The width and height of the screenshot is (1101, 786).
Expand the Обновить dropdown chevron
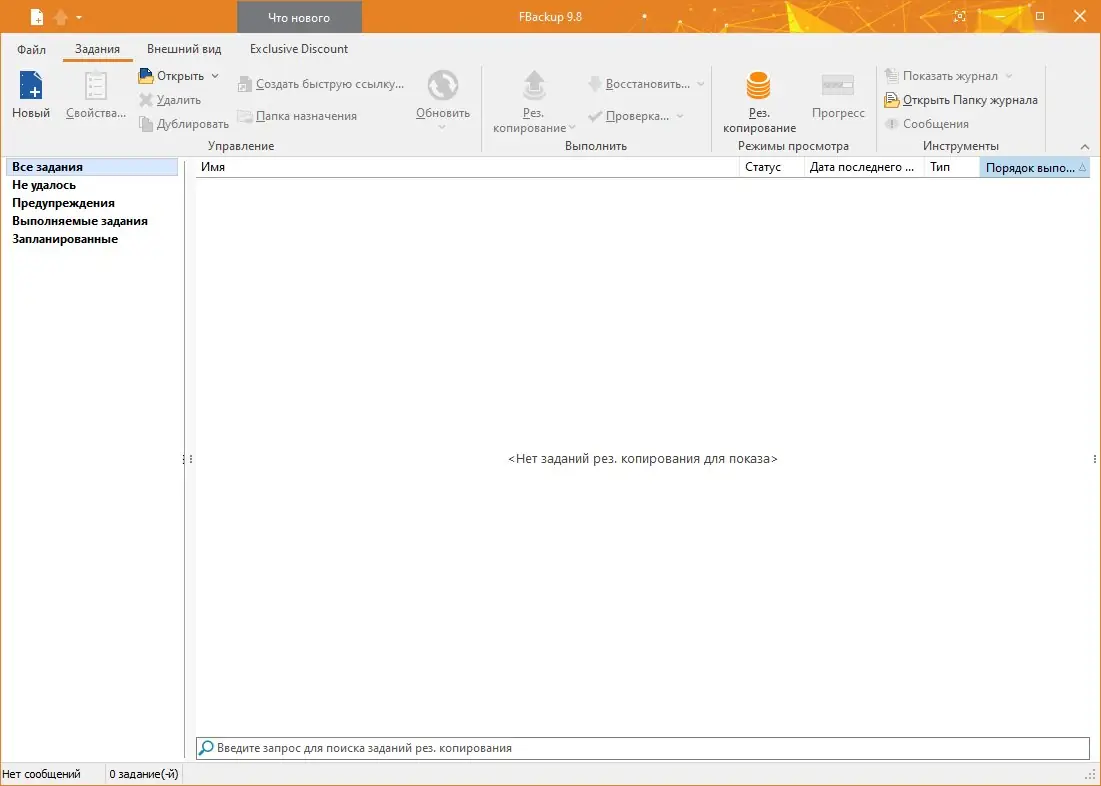(x=442, y=127)
